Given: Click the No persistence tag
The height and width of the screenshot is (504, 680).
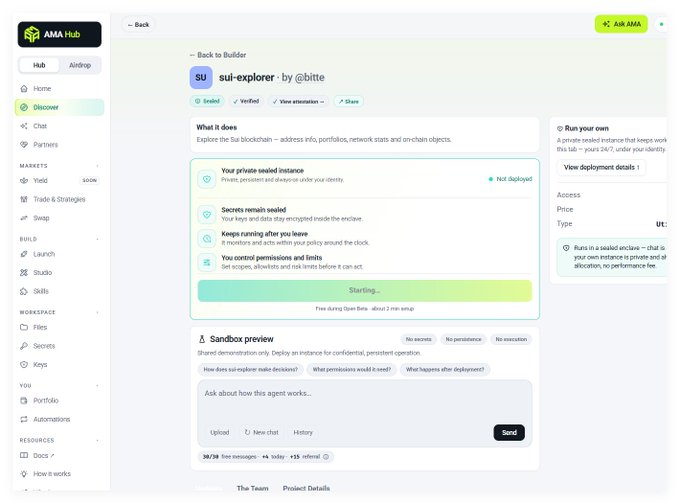Looking at the screenshot, I should point(463,339).
